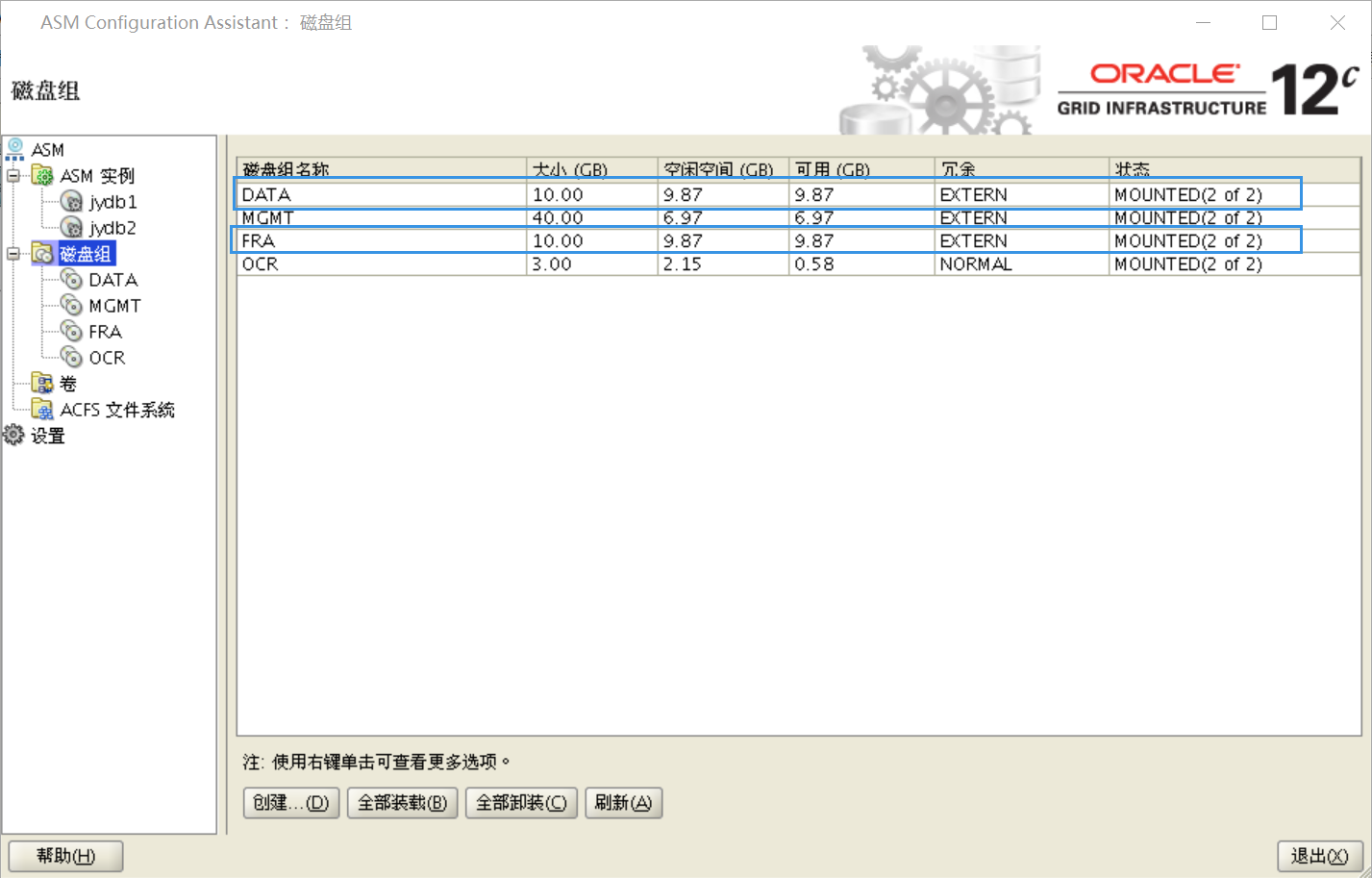
Task: Click the ACFS 文件系统 icon
Action: (x=43, y=409)
